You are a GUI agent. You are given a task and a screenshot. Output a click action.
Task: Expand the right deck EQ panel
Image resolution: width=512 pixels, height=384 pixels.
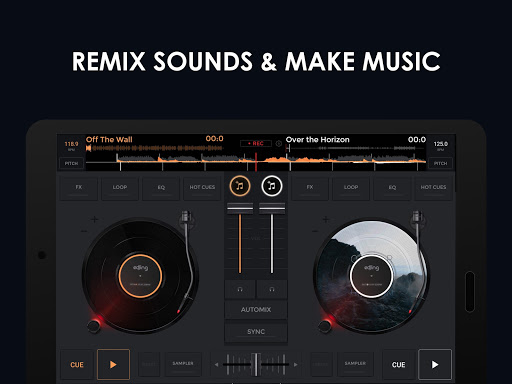(392, 188)
